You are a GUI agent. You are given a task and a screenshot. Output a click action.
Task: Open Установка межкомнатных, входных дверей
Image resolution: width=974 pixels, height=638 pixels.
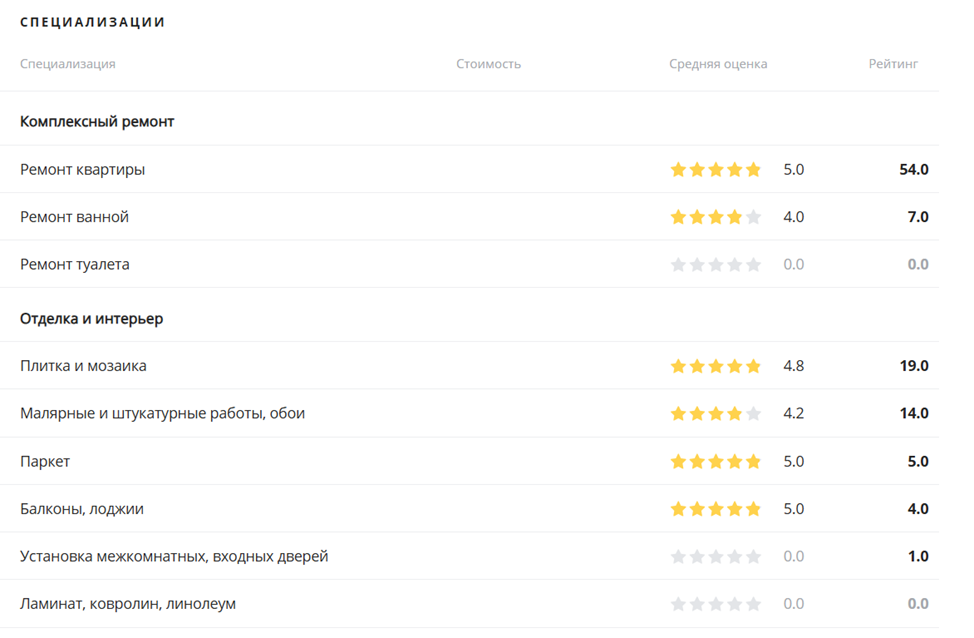pyautogui.click(x=174, y=556)
